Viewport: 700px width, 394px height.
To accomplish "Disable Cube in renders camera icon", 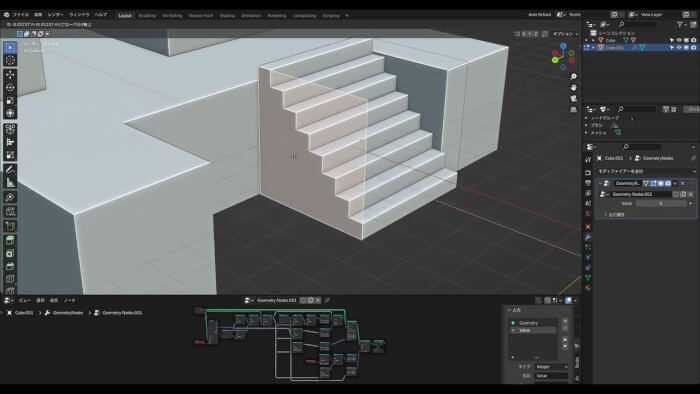I will click(693, 40).
